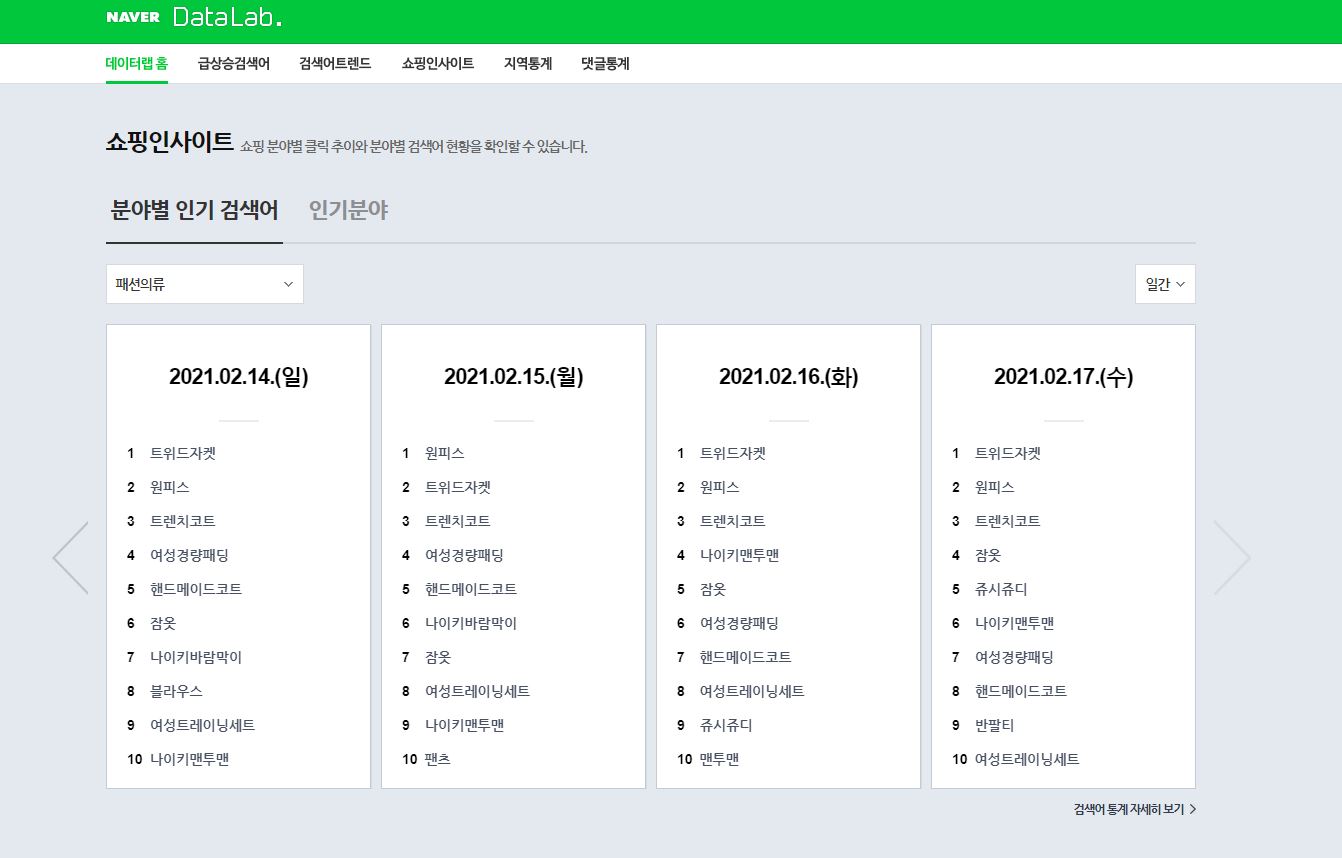Click 여성경량패딩 ranked 4 on 2021.02.15

tap(464, 555)
